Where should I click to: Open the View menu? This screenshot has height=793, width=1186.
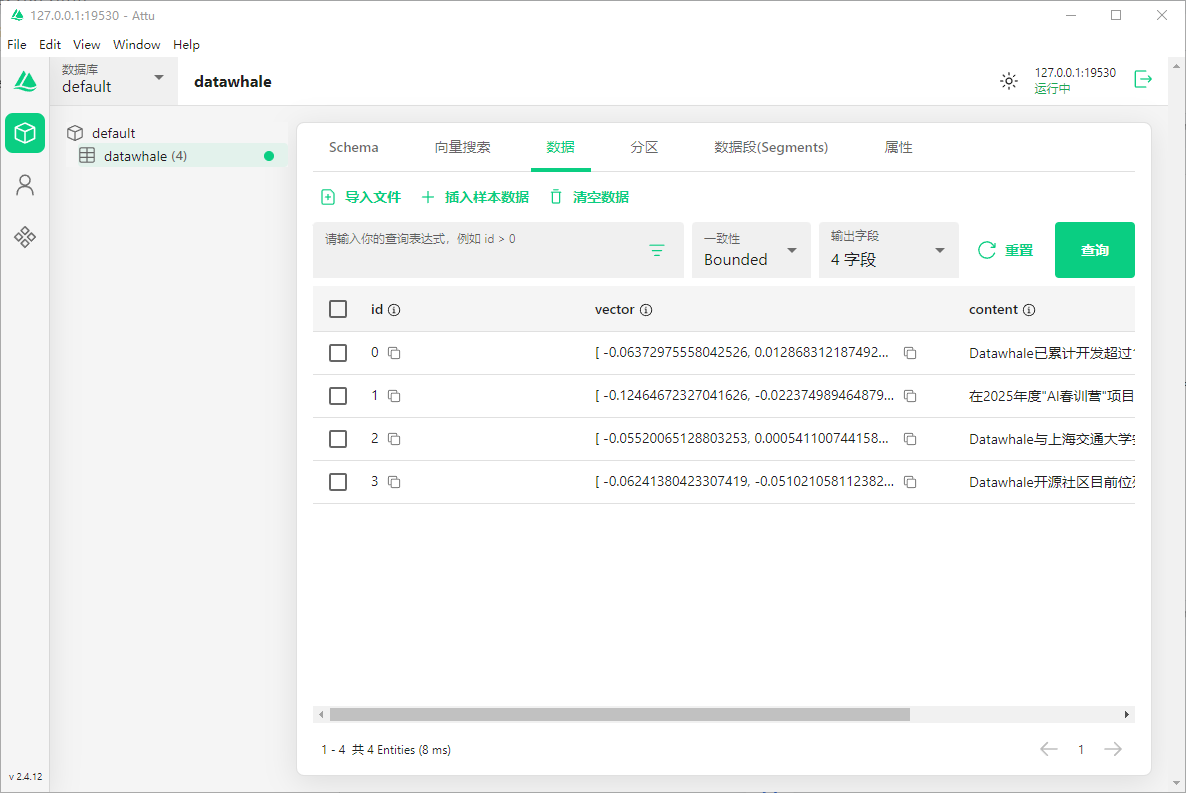pyautogui.click(x=87, y=45)
